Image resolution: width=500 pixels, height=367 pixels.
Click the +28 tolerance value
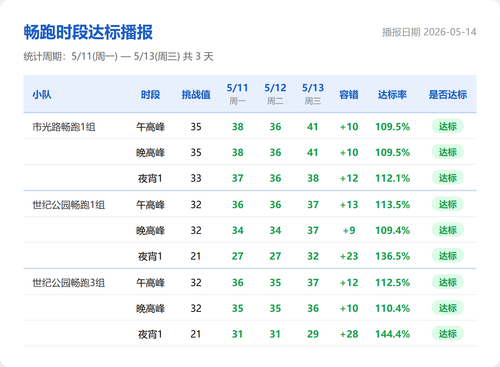click(x=349, y=334)
